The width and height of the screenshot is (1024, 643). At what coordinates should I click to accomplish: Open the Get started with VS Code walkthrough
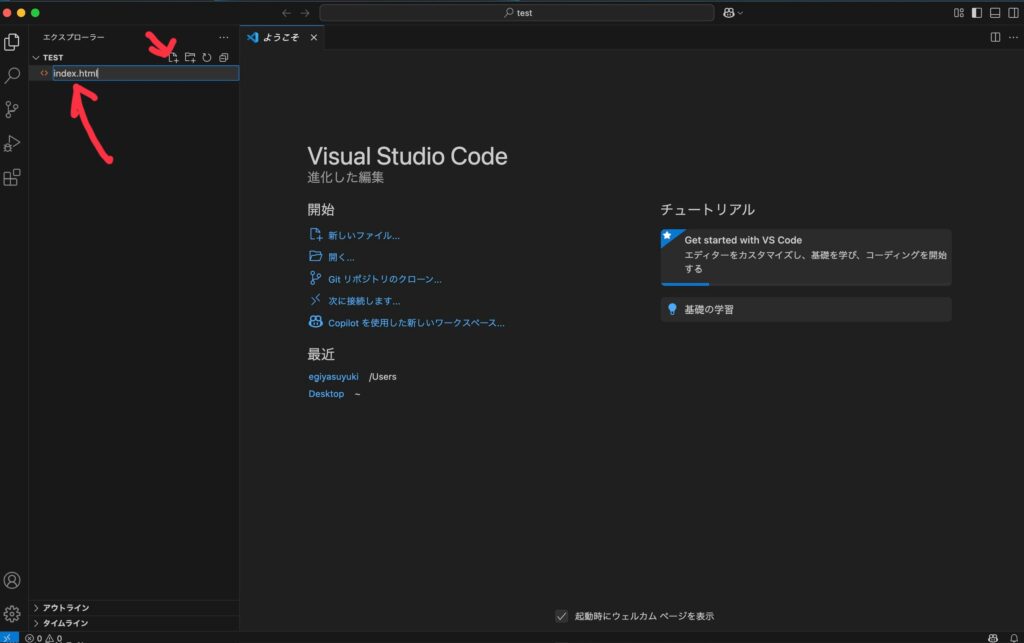click(806, 257)
